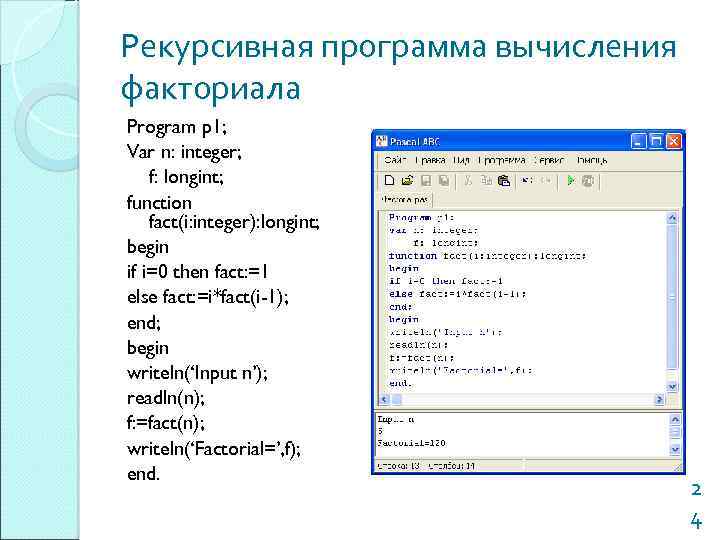
Task: Click the Pascal ABC title bar icon
Action: click(x=382, y=141)
